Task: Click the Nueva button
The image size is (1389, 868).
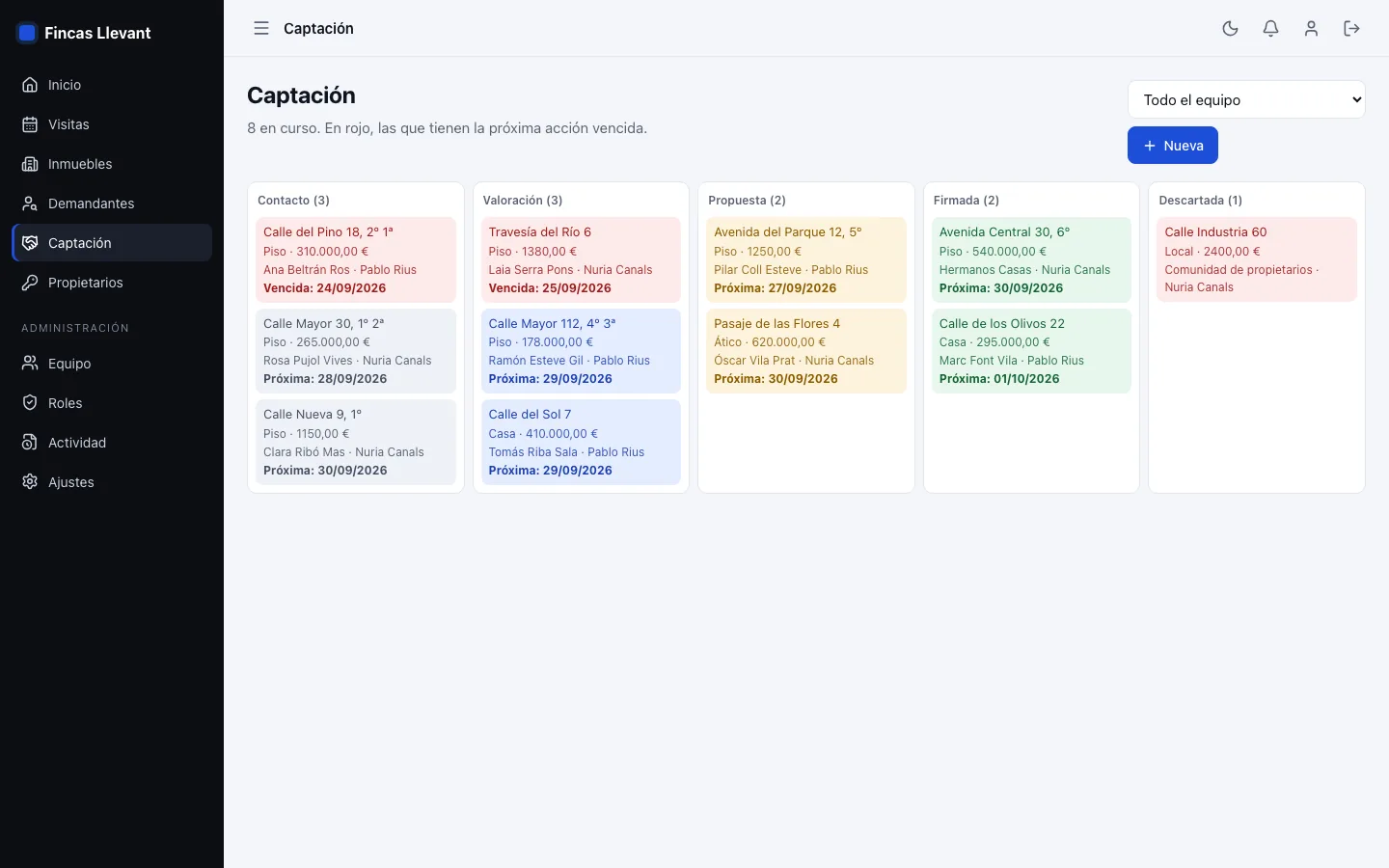Action: pos(1173,146)
